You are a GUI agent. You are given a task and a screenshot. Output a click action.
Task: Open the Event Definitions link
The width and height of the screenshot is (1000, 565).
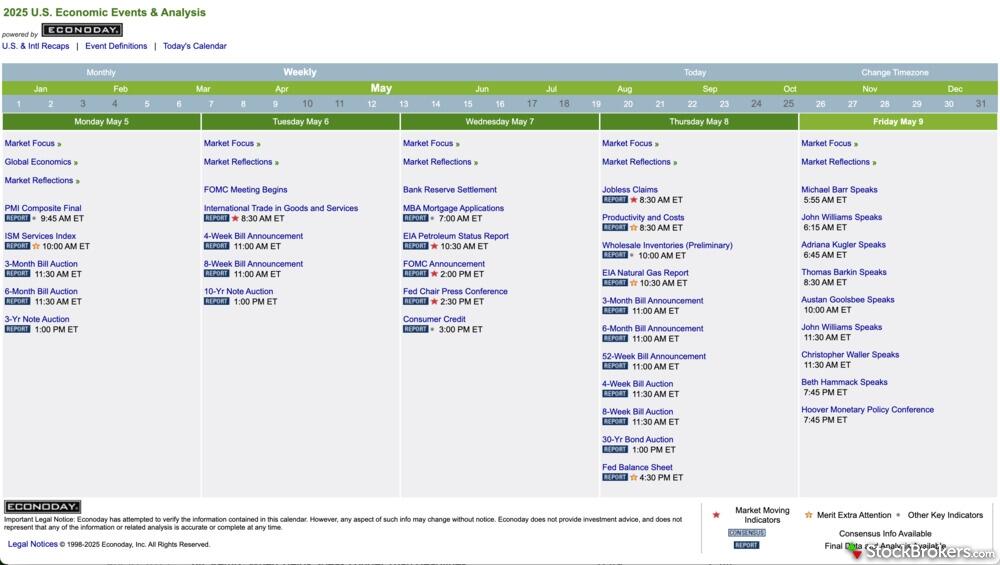click(116, 46)
